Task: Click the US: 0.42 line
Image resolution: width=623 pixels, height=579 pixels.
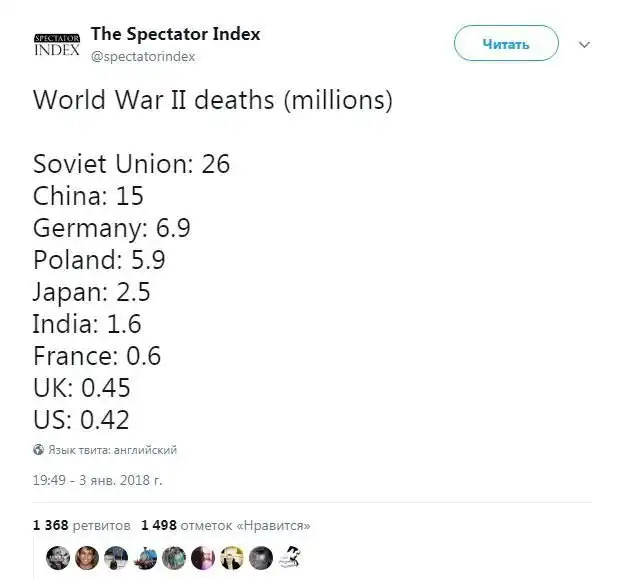Action: point(81,420)
